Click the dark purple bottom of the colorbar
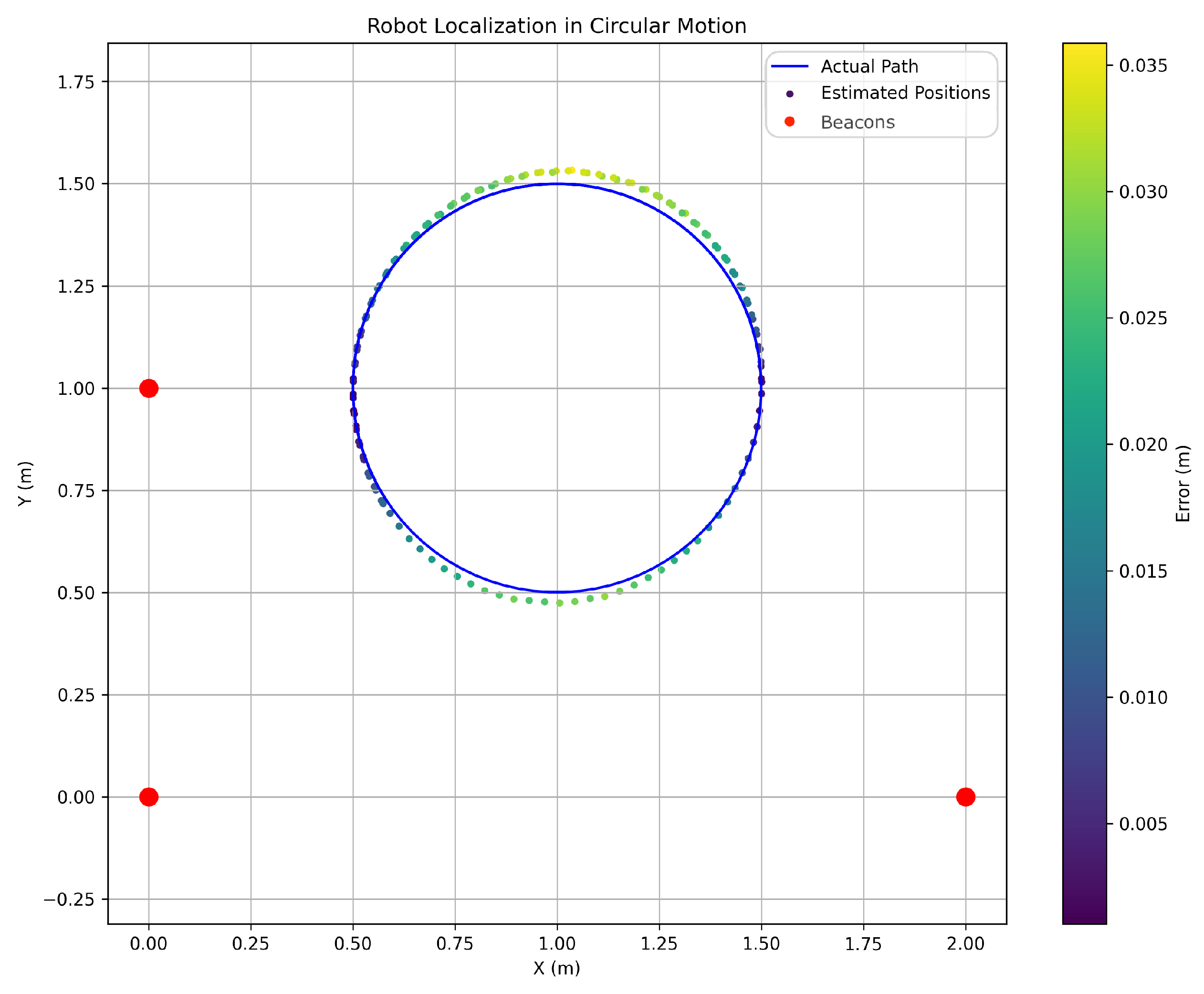The height and width of the screenshot is (994, 1204). coord(1084,917)
